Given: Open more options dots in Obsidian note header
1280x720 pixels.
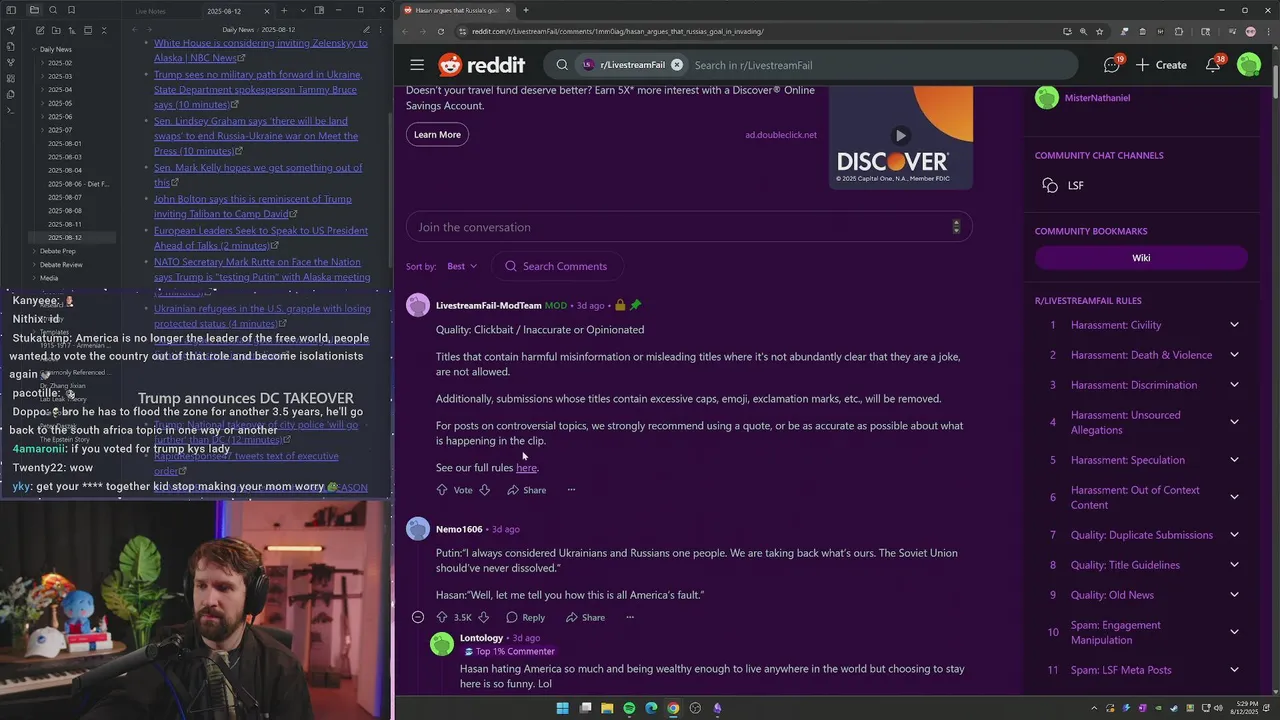Looking at the screenshot, I should tap(382, 30).
